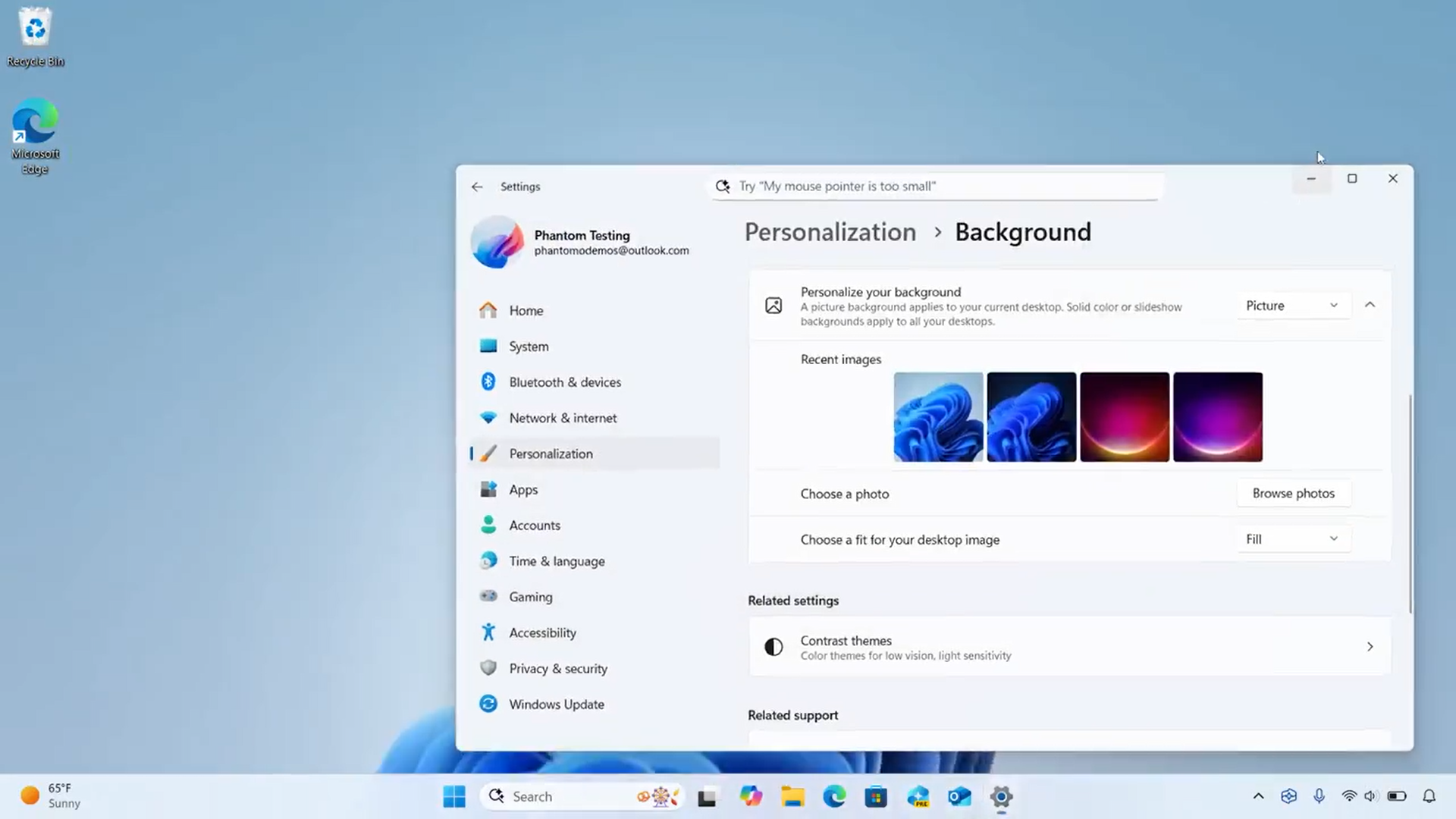Open the Bluetooth & devices section
Viewport: 1456px width, 819px height.
(564, 382)
